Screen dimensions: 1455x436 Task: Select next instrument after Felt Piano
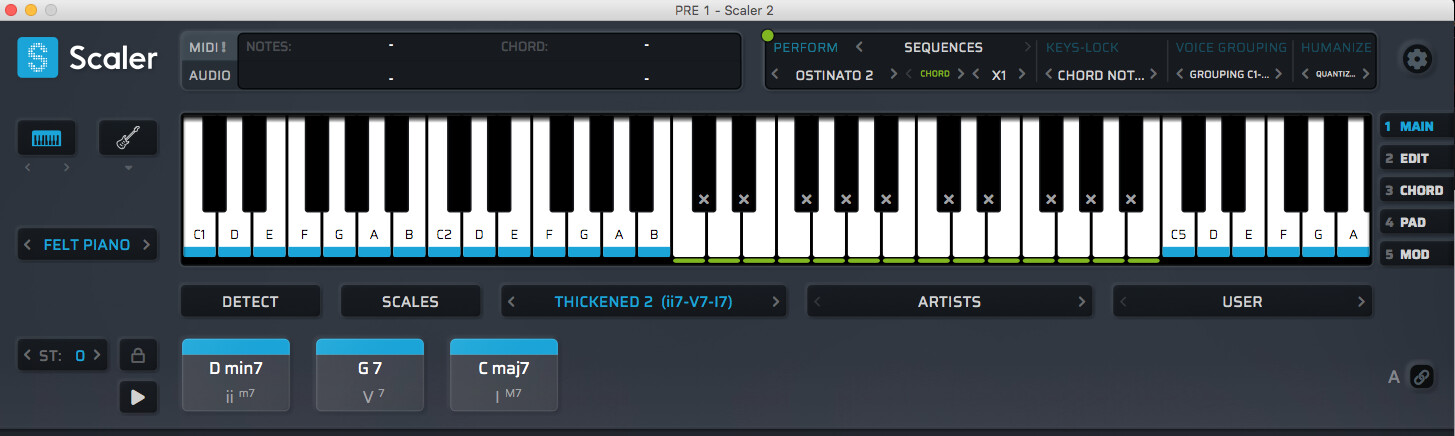(146, 244)
